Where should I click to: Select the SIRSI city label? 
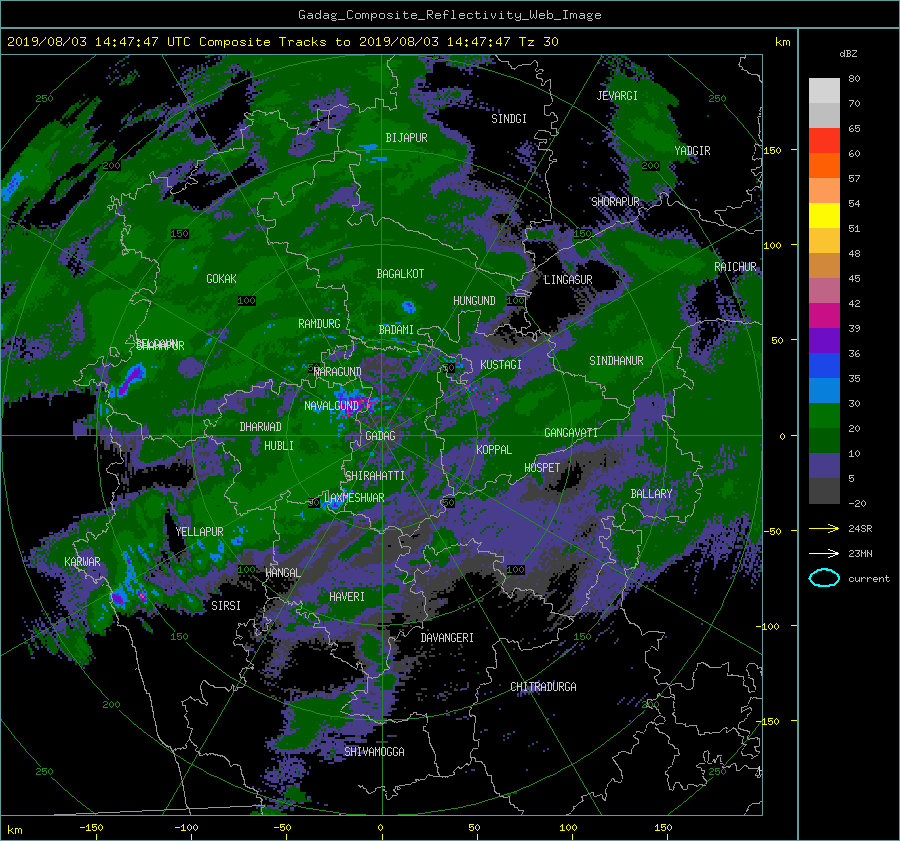click(226, 606)
